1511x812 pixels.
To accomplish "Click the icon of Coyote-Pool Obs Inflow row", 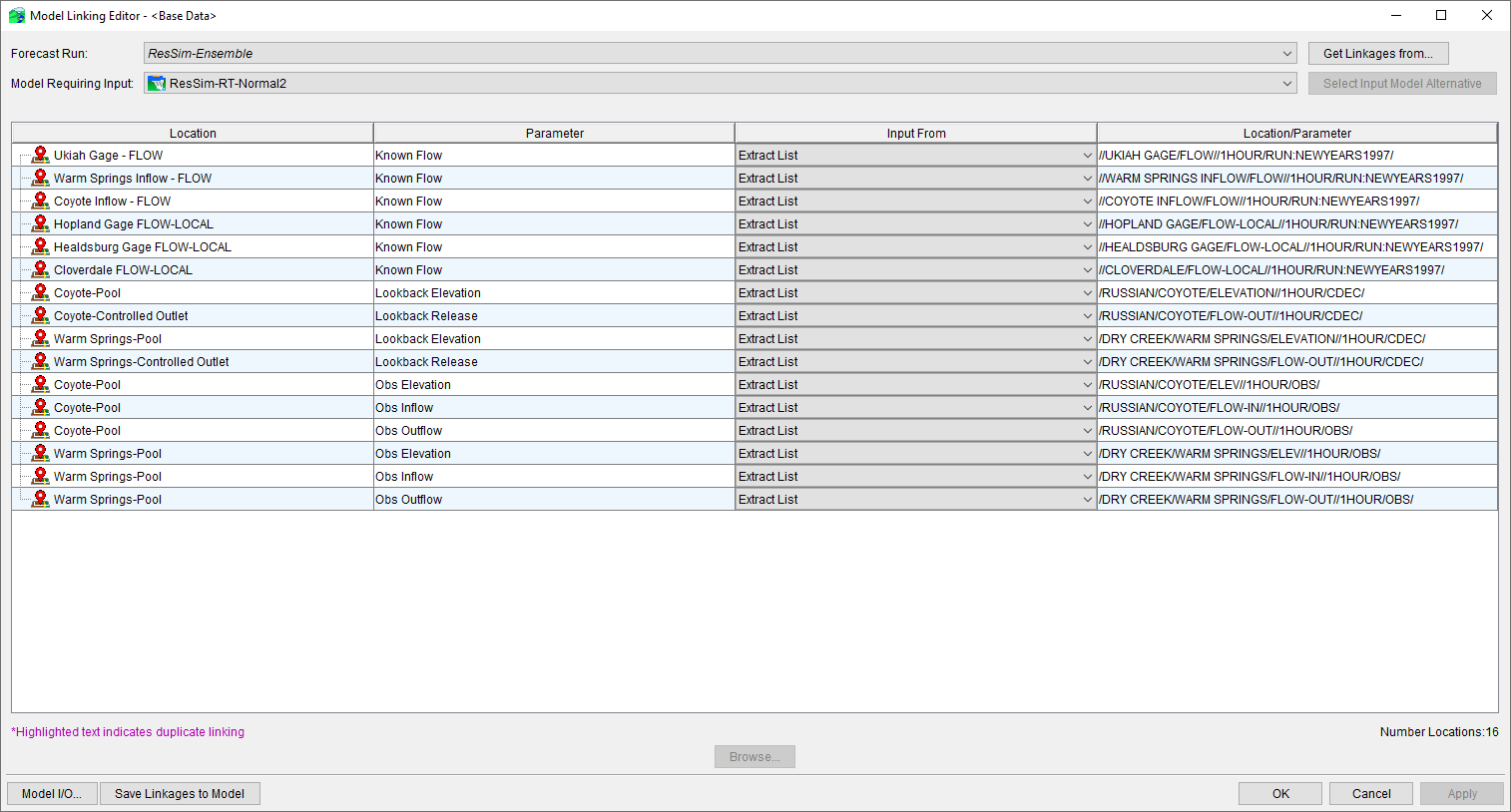I will point(40,407).
